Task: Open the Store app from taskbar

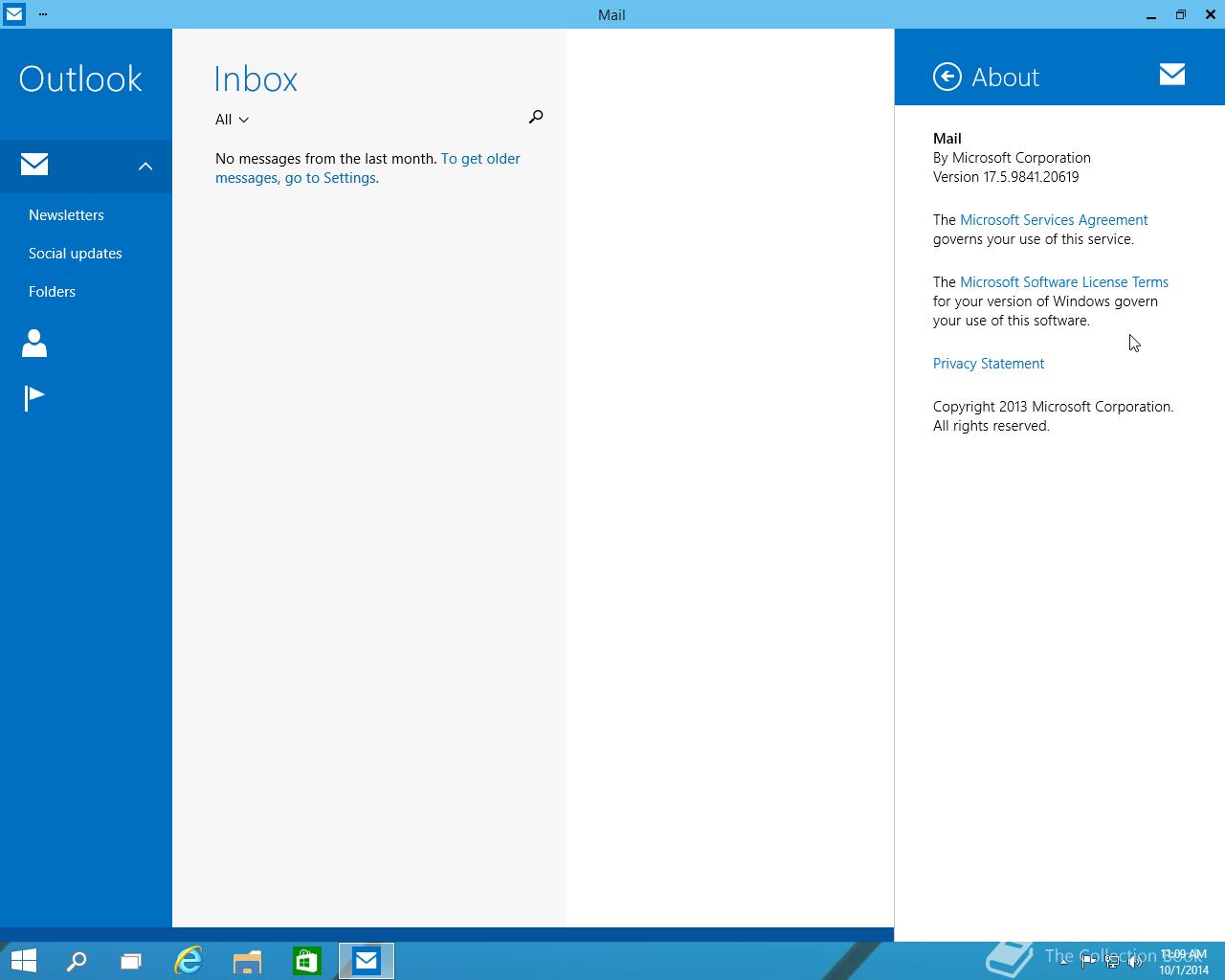Action: 306,961
